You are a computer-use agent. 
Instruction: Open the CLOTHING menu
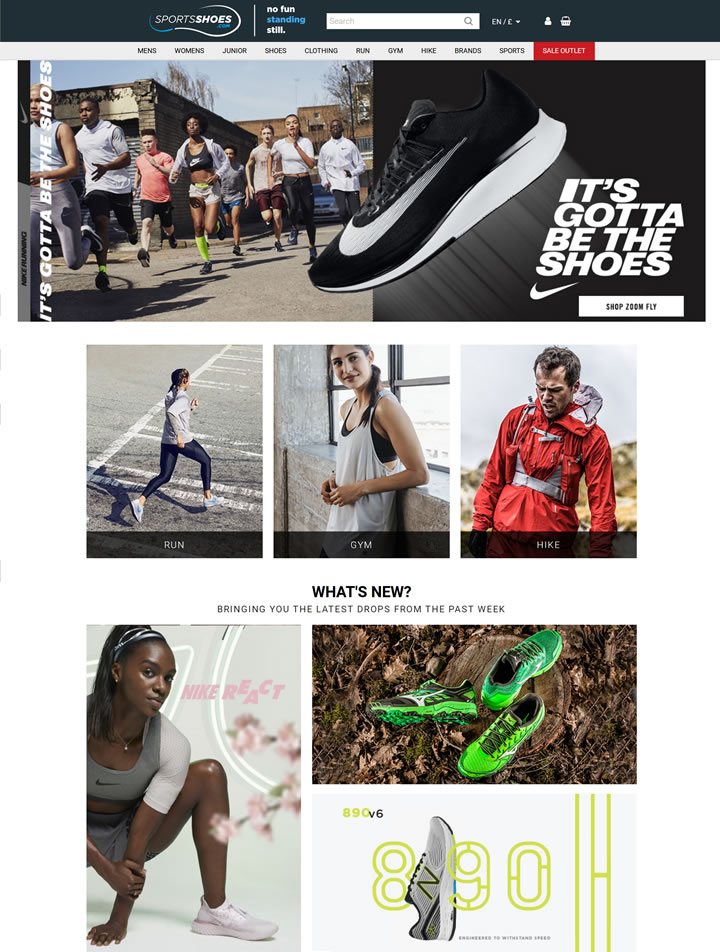click(x=321, y=51)
